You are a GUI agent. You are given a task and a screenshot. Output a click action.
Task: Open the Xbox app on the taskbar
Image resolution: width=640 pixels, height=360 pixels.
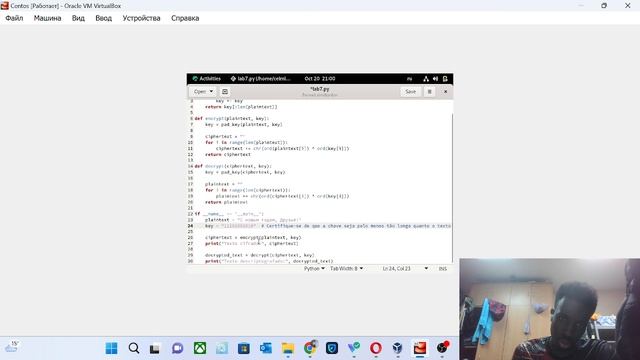point(200,348)
